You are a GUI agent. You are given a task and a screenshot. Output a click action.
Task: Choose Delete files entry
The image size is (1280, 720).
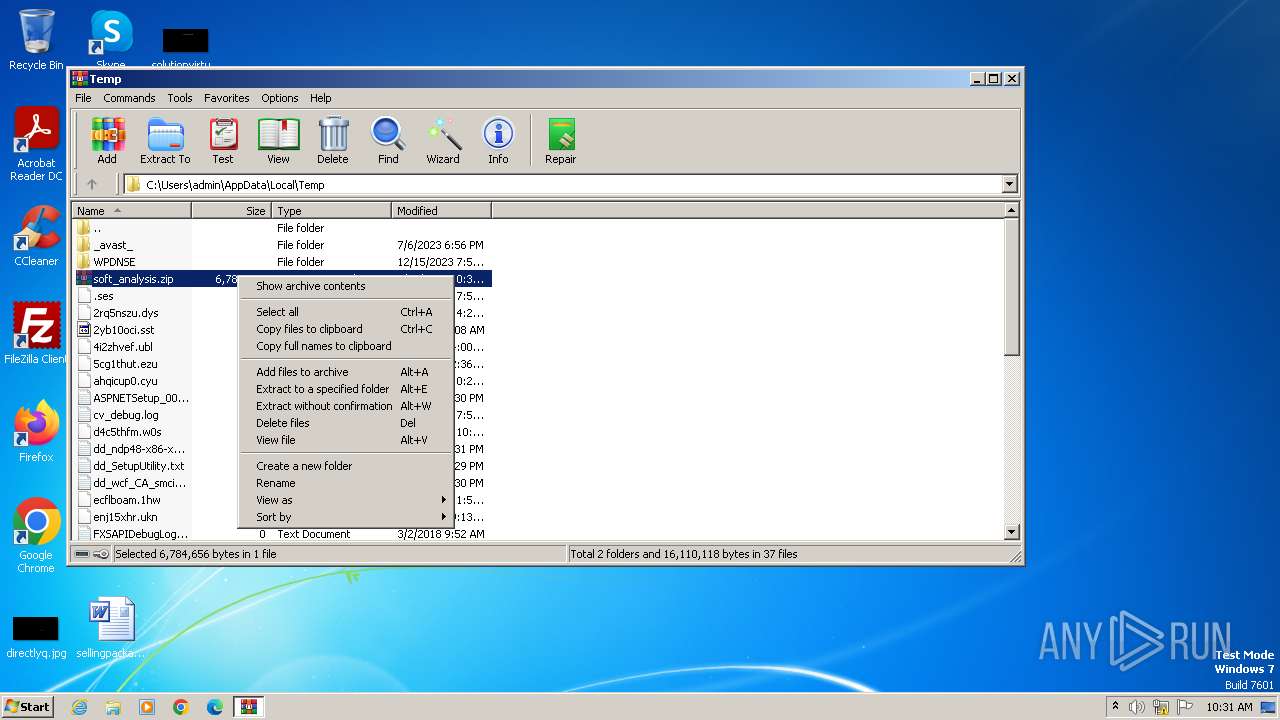pyautogui.click(x=346, y=423)
